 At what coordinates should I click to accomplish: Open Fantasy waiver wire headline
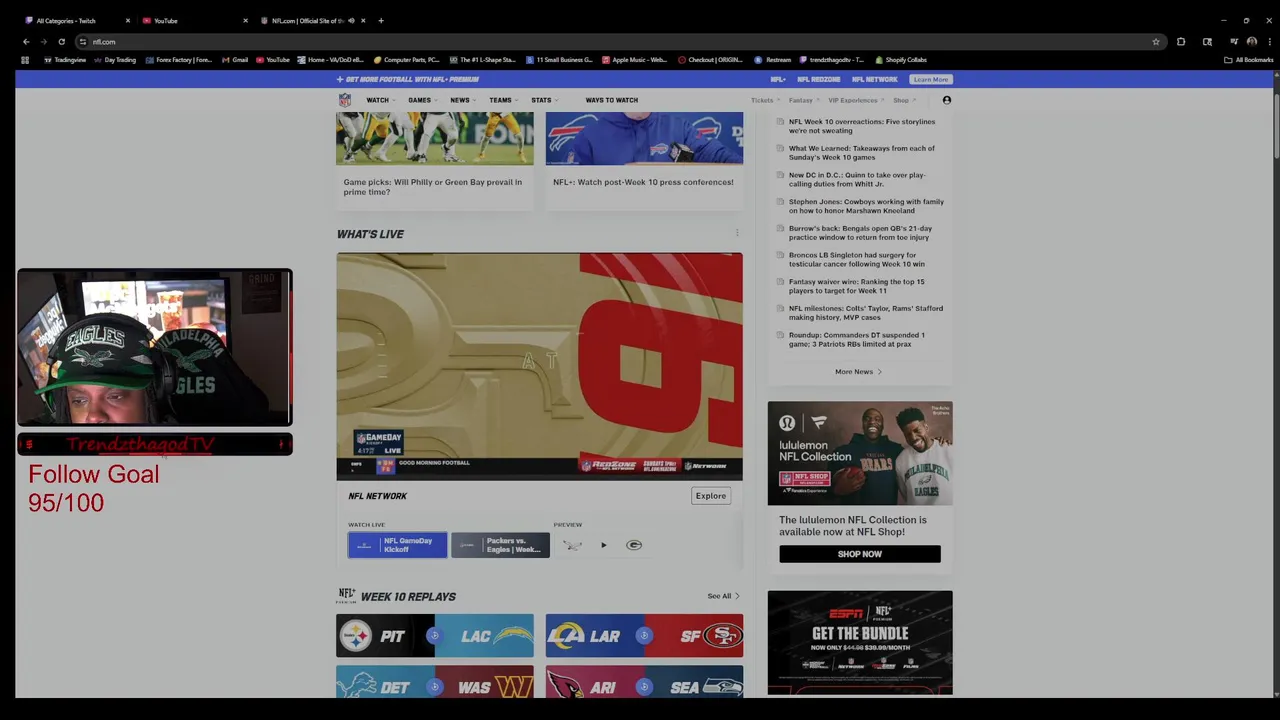[857, 286]
